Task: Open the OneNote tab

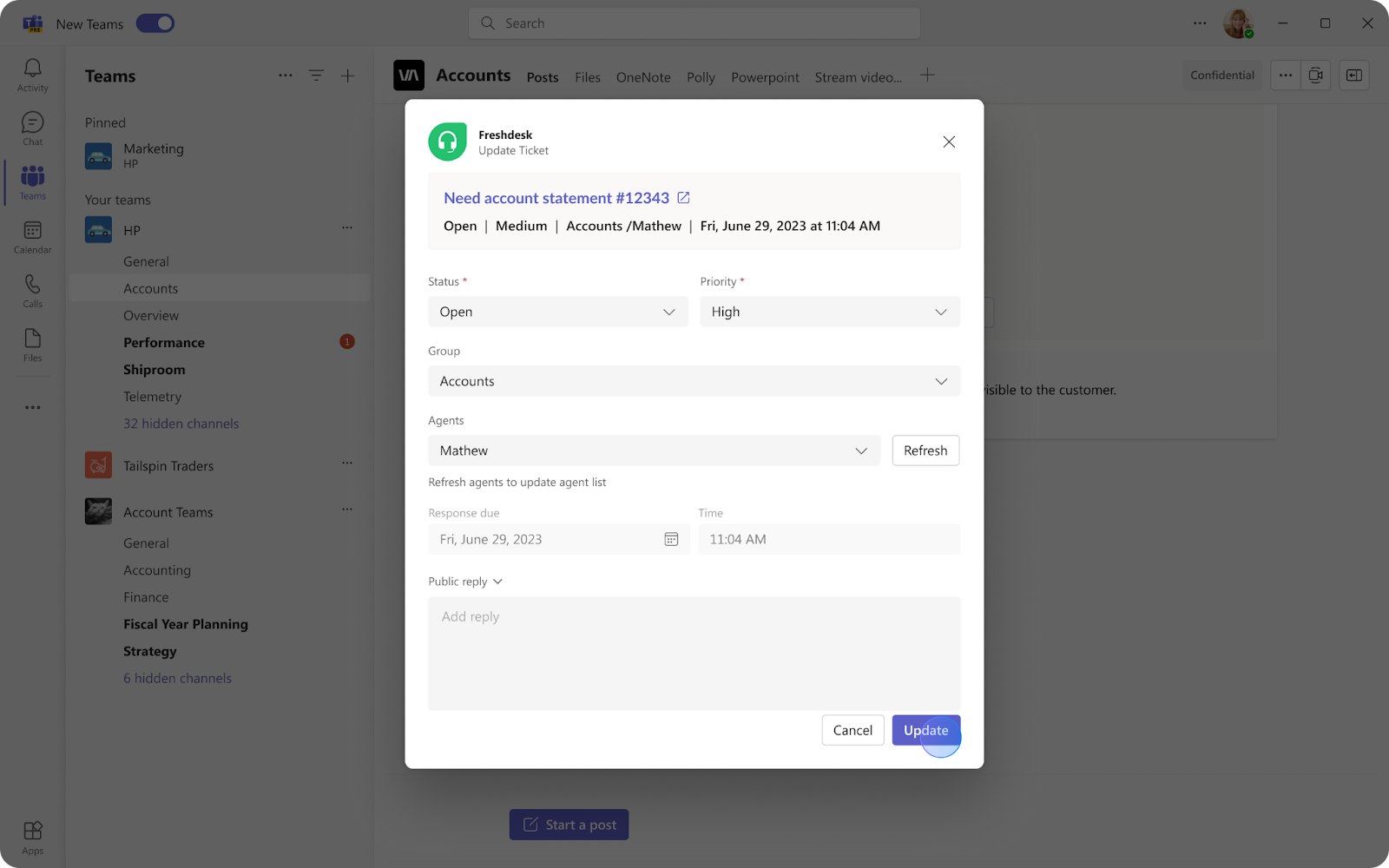Action: click(x=643, y=77)
